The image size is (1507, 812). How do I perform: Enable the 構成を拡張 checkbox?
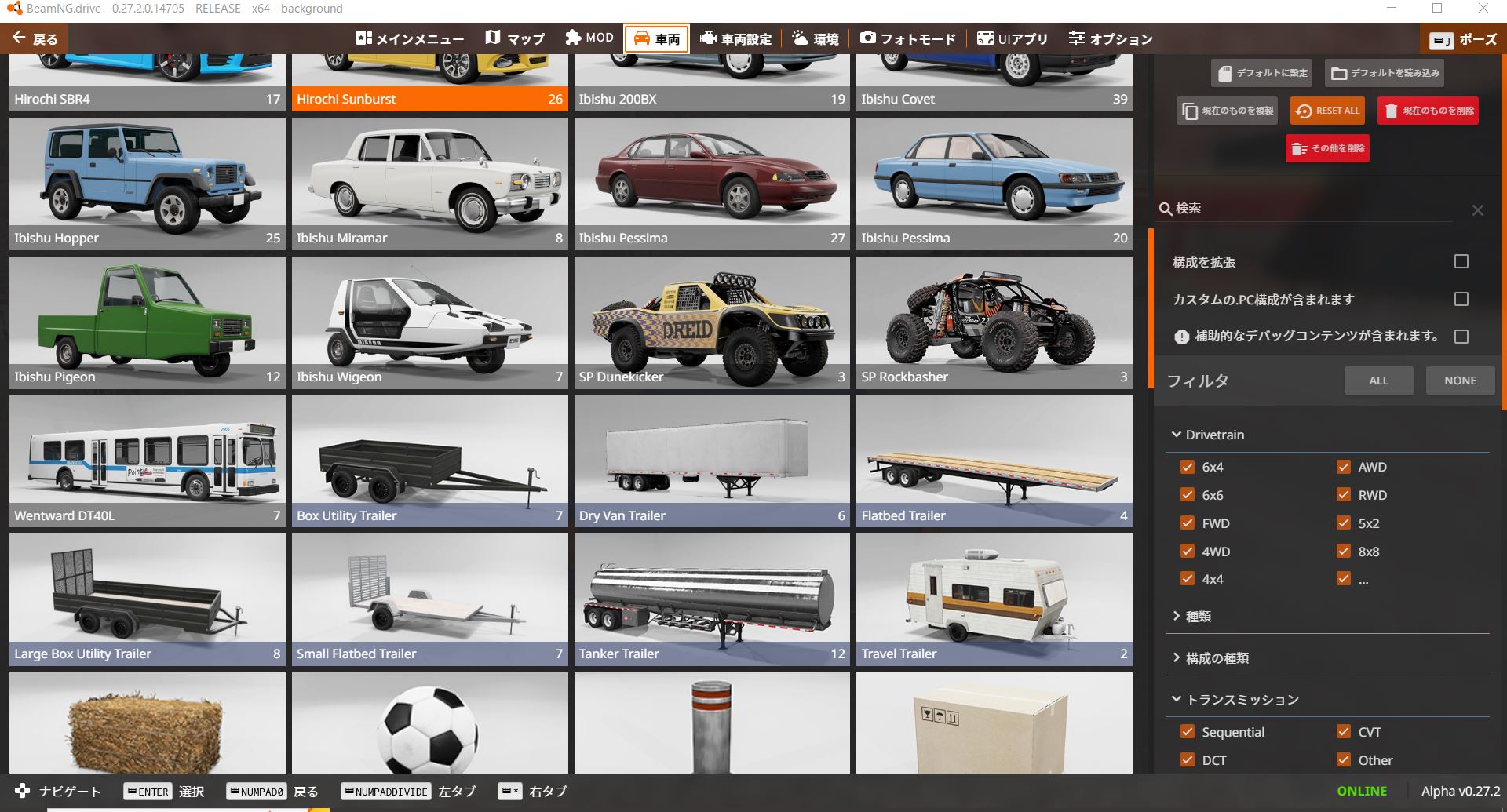click(x=1461, y=261)
